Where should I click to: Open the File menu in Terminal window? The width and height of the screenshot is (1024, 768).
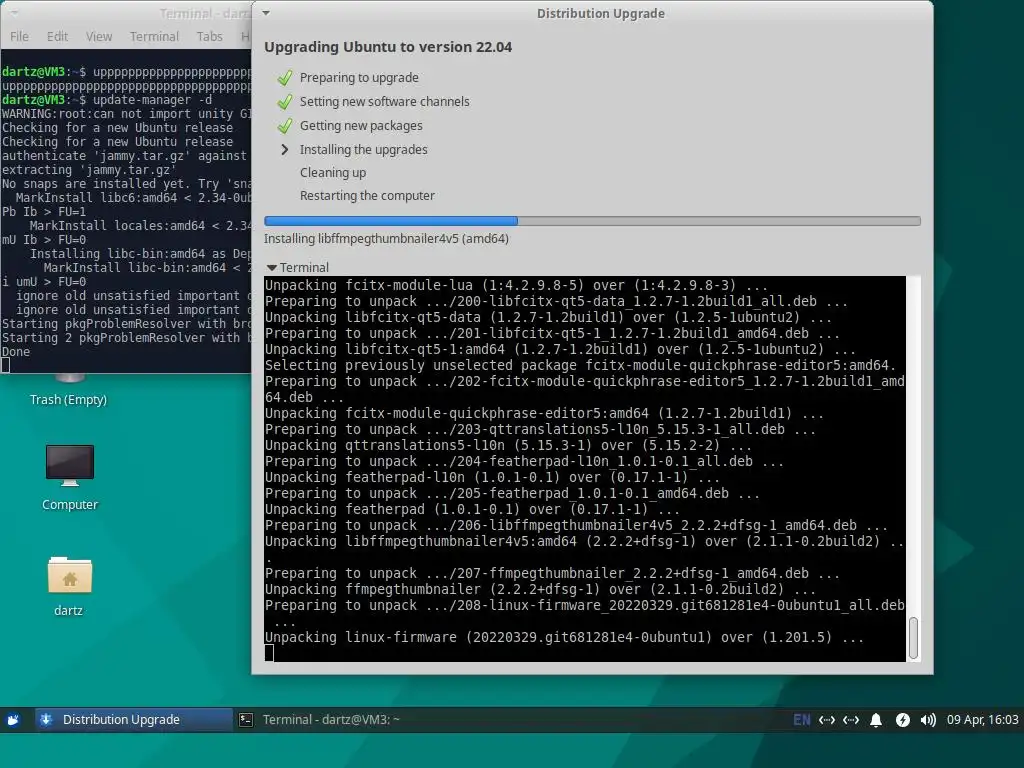point(19,37)
